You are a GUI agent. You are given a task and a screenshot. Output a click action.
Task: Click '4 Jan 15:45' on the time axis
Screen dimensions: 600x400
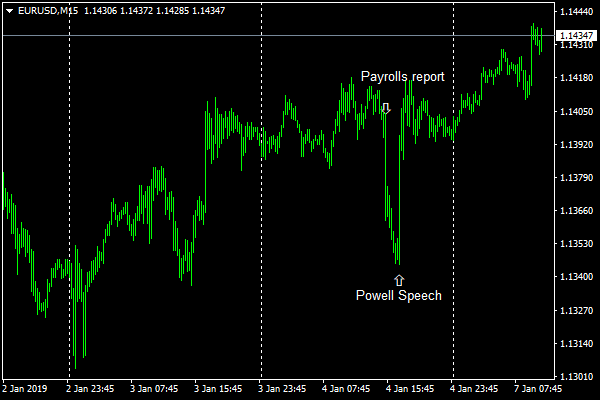click(x=411, y=388)
